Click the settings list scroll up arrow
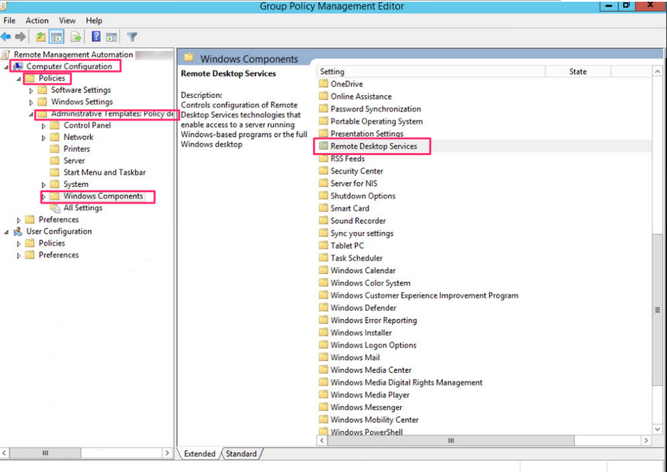667x472 pixels. 657,71
